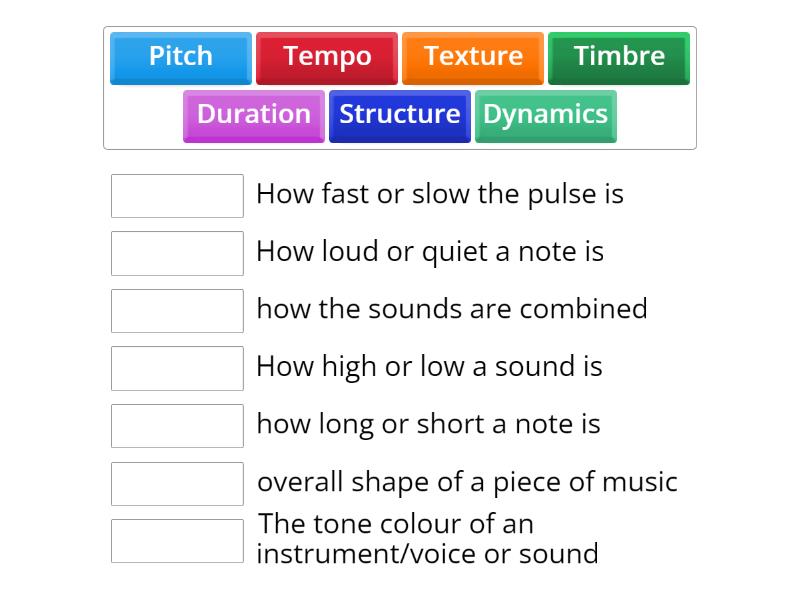Click the word tiles container panel
This screenshot has width=800, height=600.
tap(400, 86)
